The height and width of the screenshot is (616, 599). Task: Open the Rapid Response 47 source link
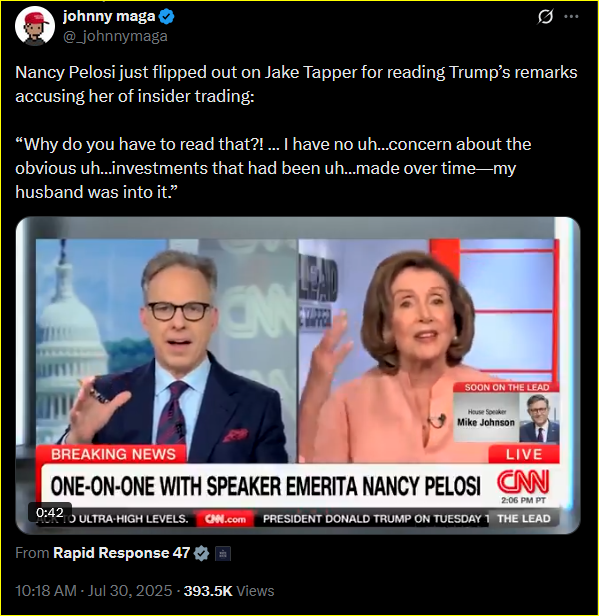pyautogui.click(x=121, y=553)
